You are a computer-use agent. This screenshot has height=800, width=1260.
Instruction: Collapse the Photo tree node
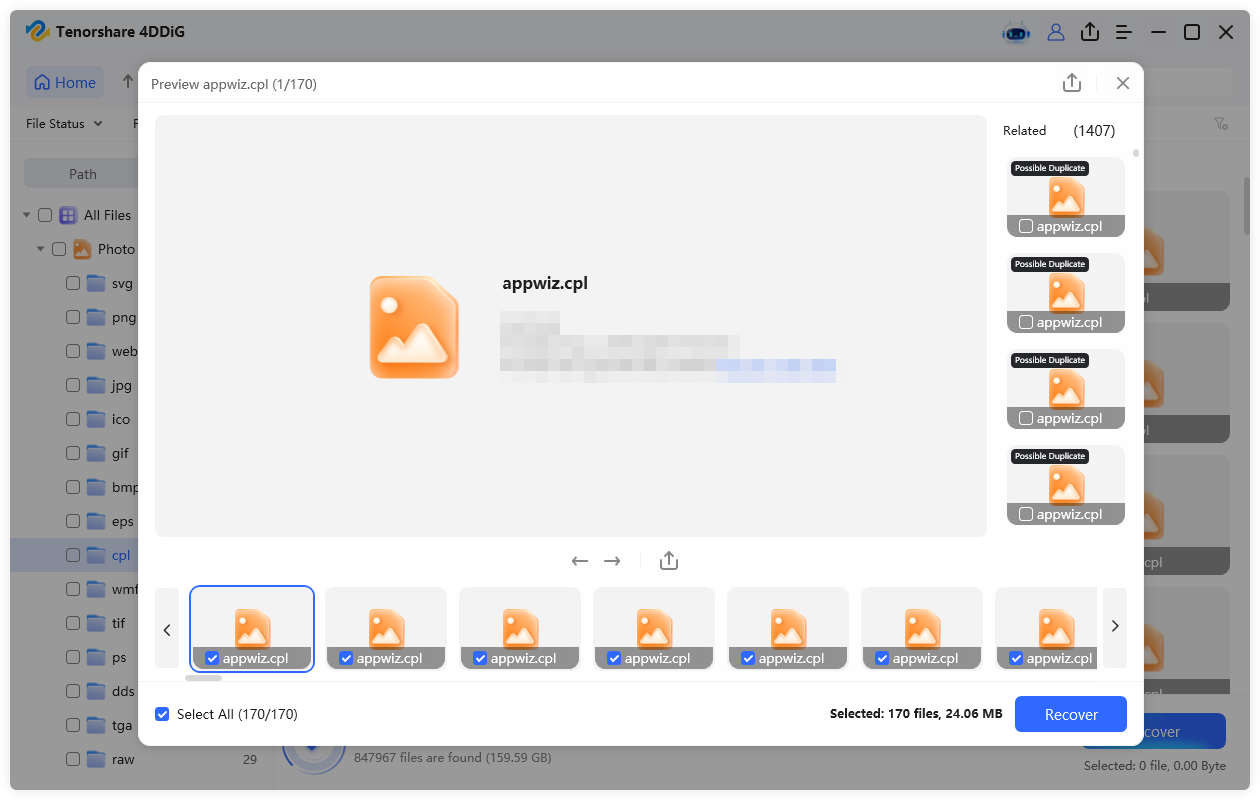tap(41, 249)
